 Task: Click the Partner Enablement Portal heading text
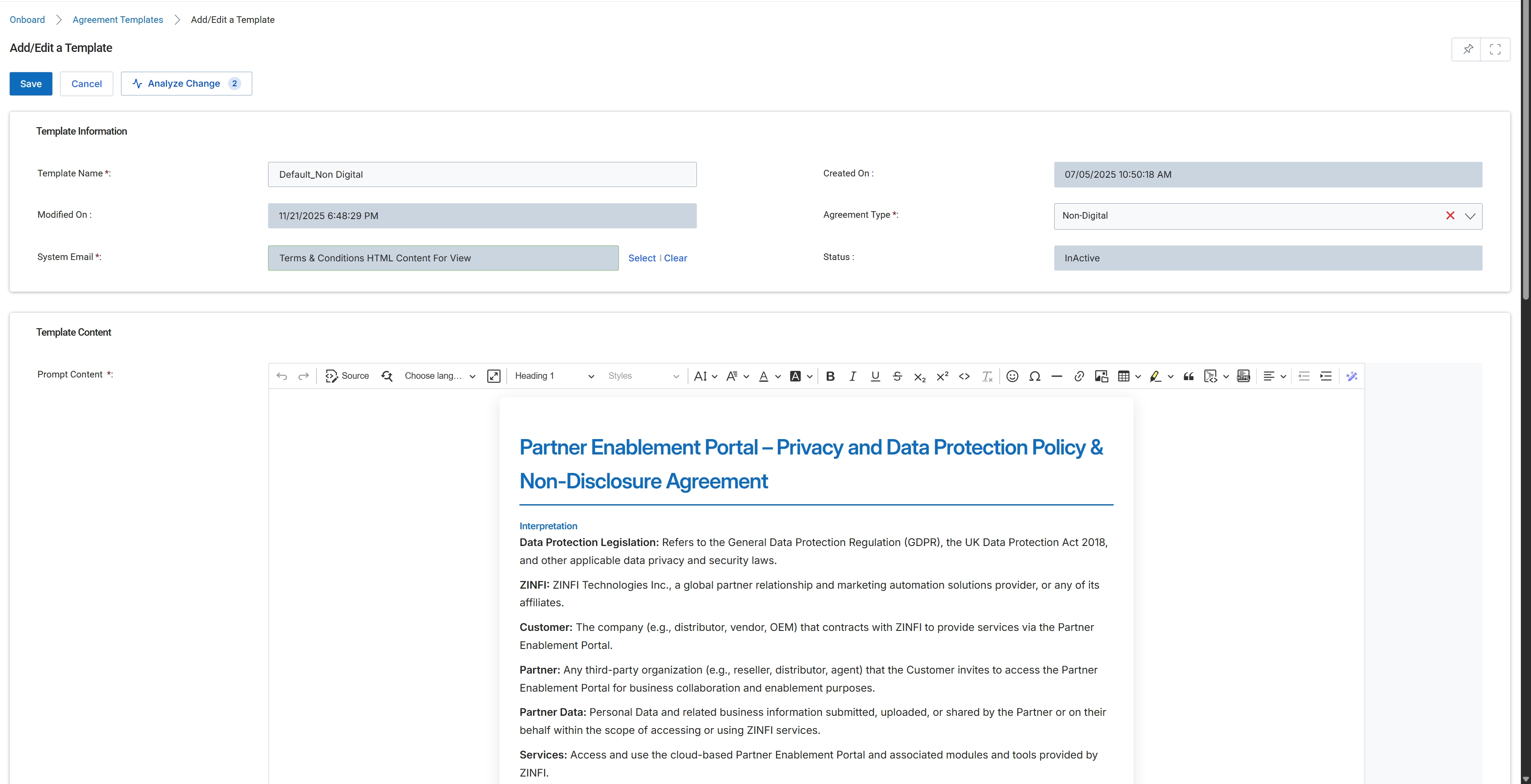[811, 464]
